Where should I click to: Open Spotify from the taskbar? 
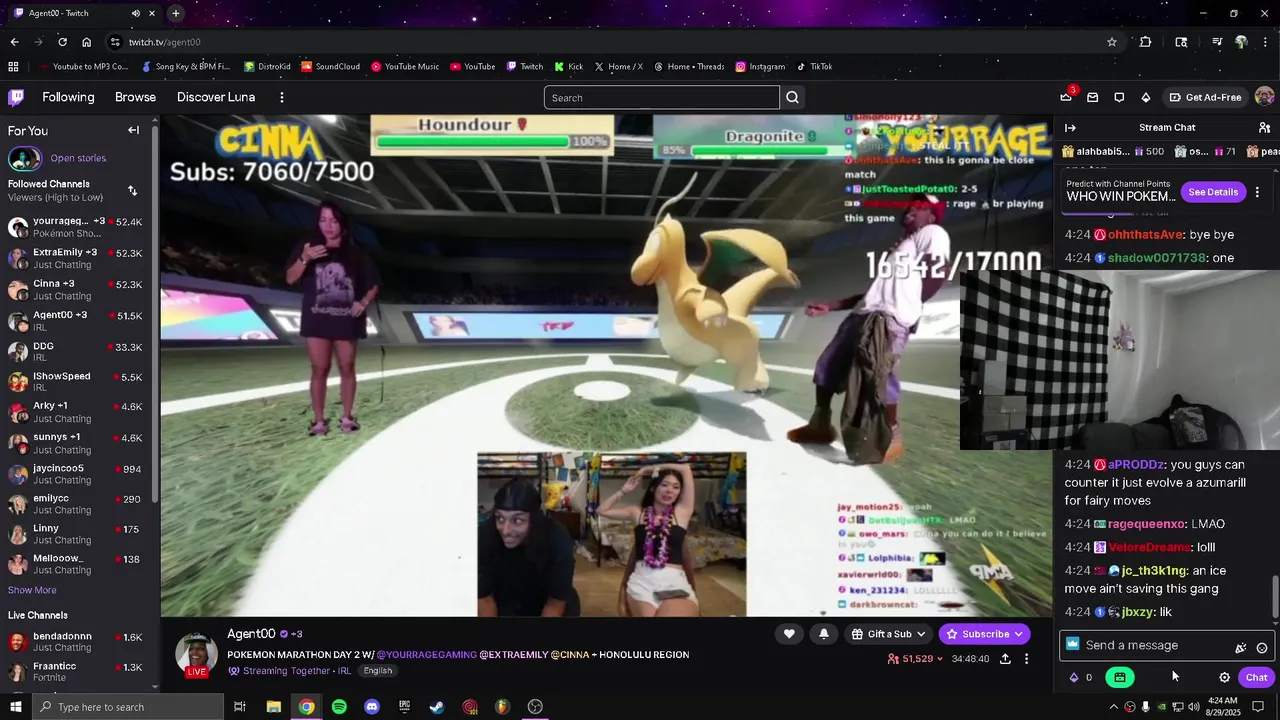point(339,707)
